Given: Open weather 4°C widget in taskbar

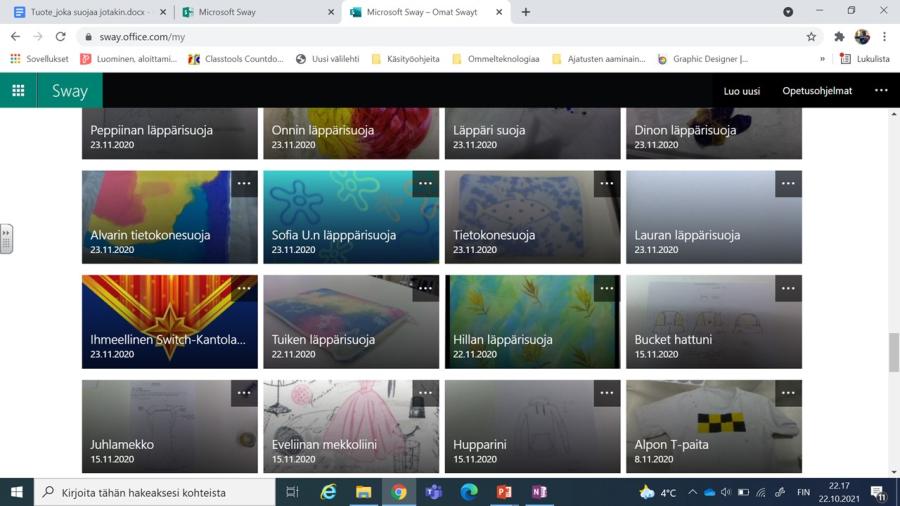Looking at the screenshot, I should 658,492.
